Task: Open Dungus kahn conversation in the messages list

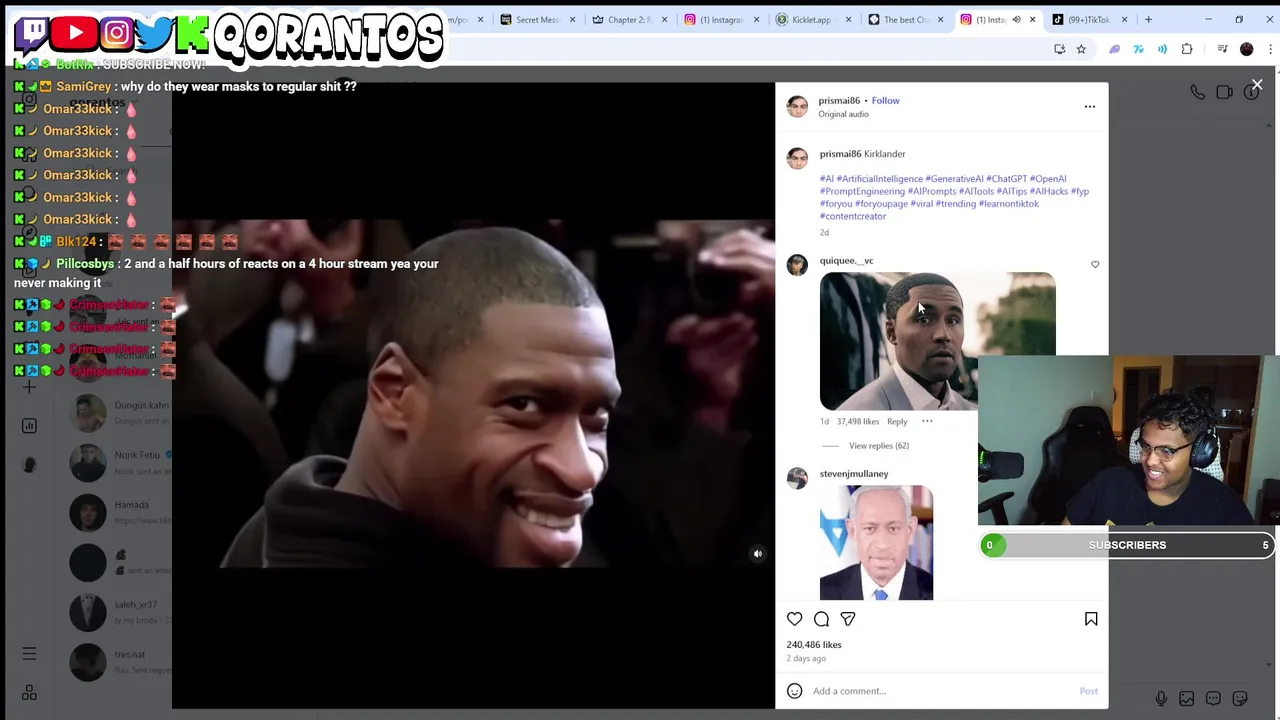Action: (x=118, y=412)
